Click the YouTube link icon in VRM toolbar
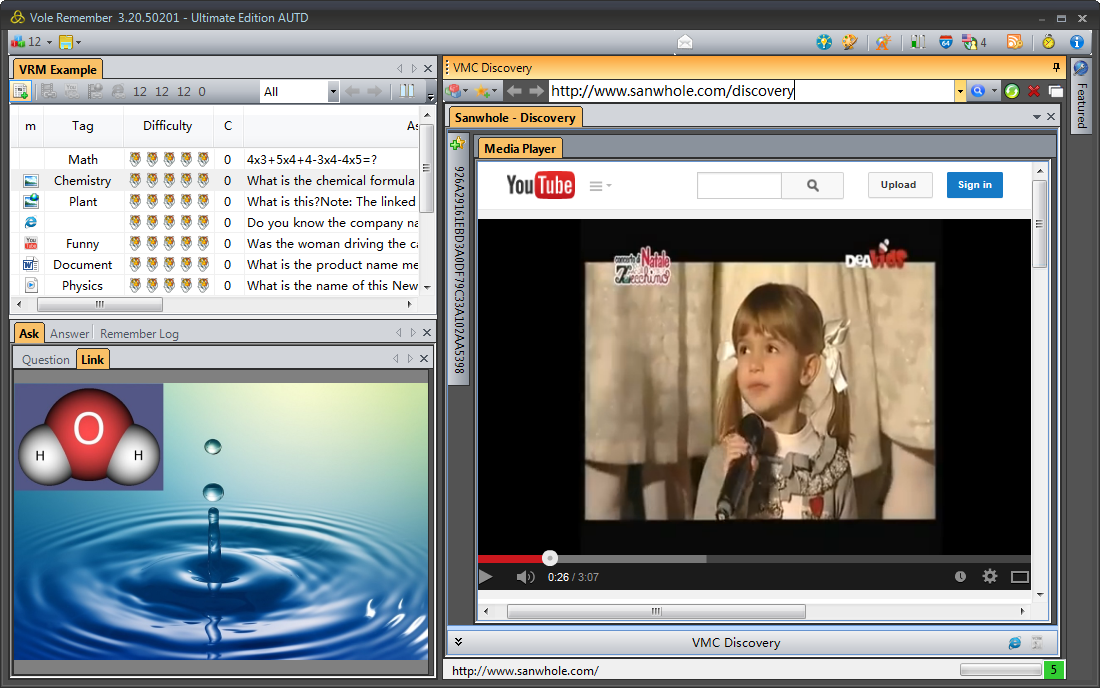 tap(72, 91)
